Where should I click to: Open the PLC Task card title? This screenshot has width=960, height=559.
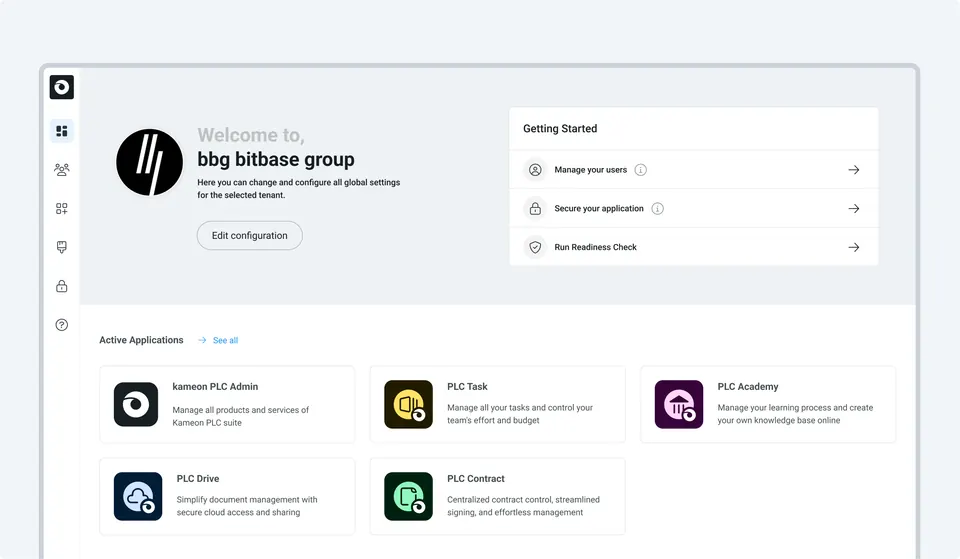click(467, 386)
